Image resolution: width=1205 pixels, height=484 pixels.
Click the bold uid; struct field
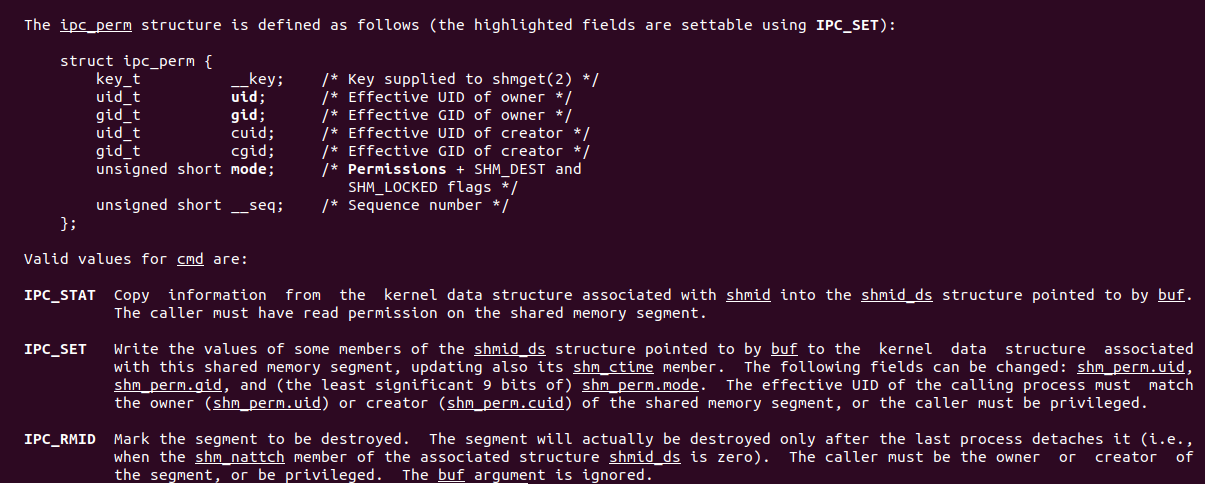point(248,97)
